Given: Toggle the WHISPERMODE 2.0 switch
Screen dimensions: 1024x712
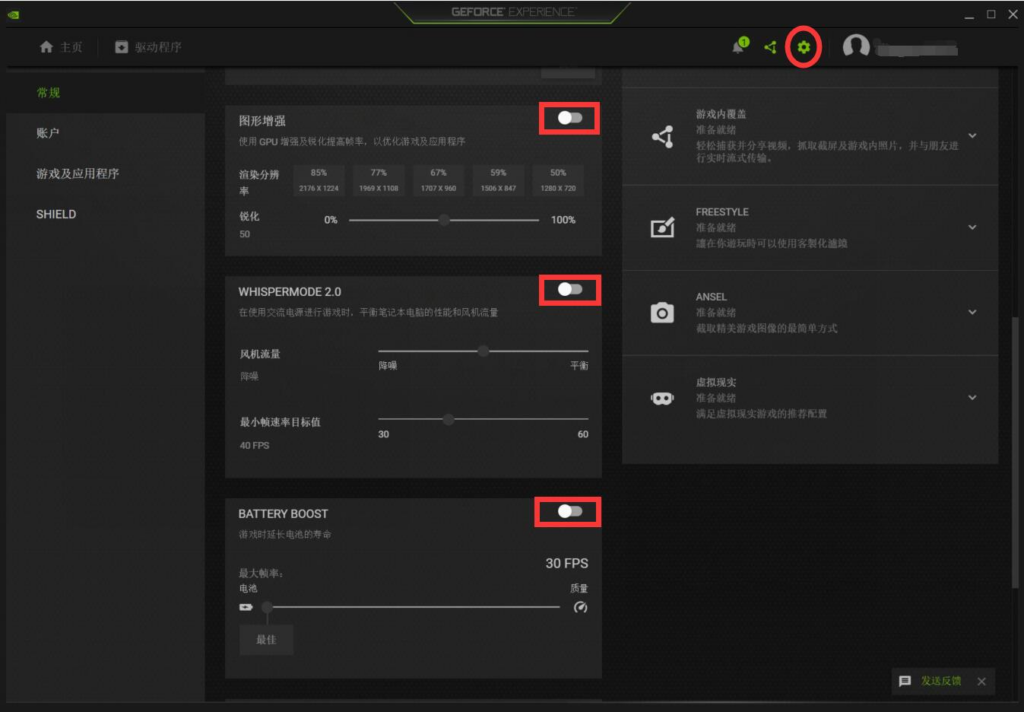Looking at the screenshot, I should click(569, 289).
